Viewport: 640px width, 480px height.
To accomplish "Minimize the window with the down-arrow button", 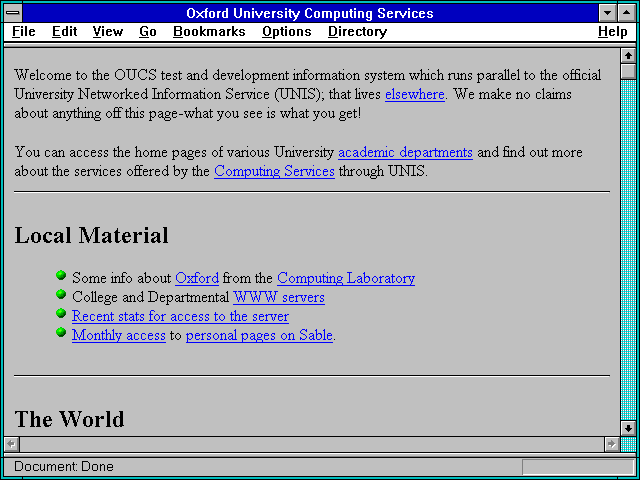I will point(607,13).
